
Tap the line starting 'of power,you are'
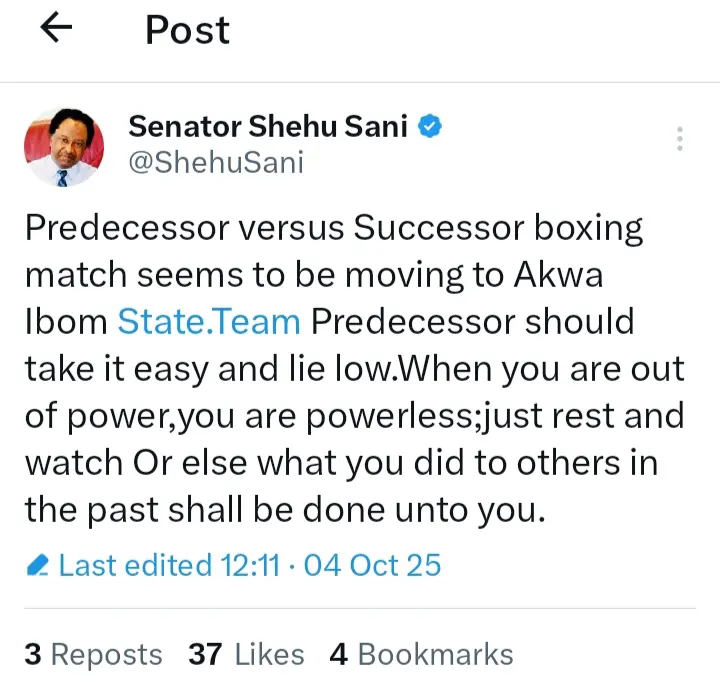tap(354, 415)
